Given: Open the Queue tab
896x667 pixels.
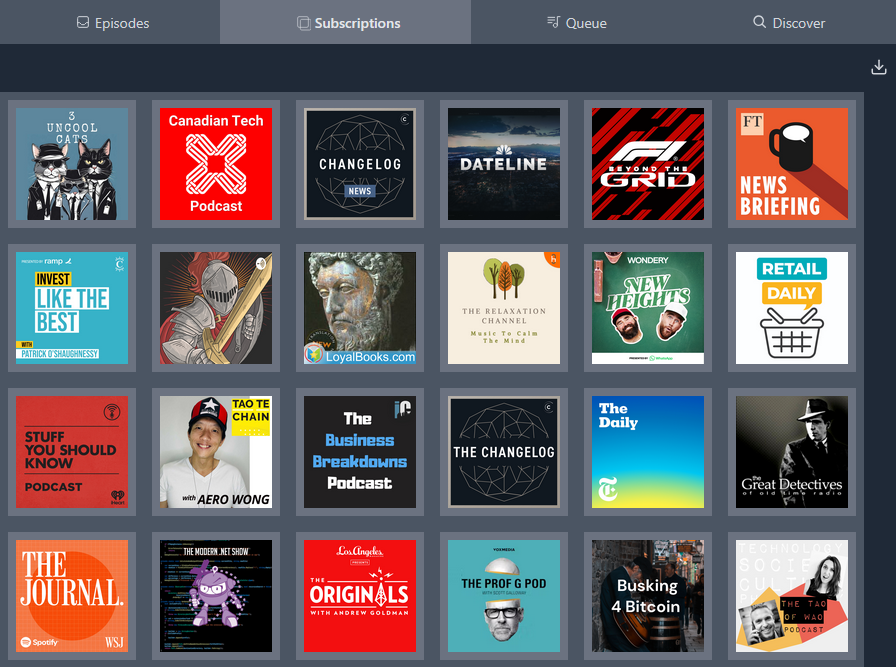Looking at the screenshot, I should 576,22.
